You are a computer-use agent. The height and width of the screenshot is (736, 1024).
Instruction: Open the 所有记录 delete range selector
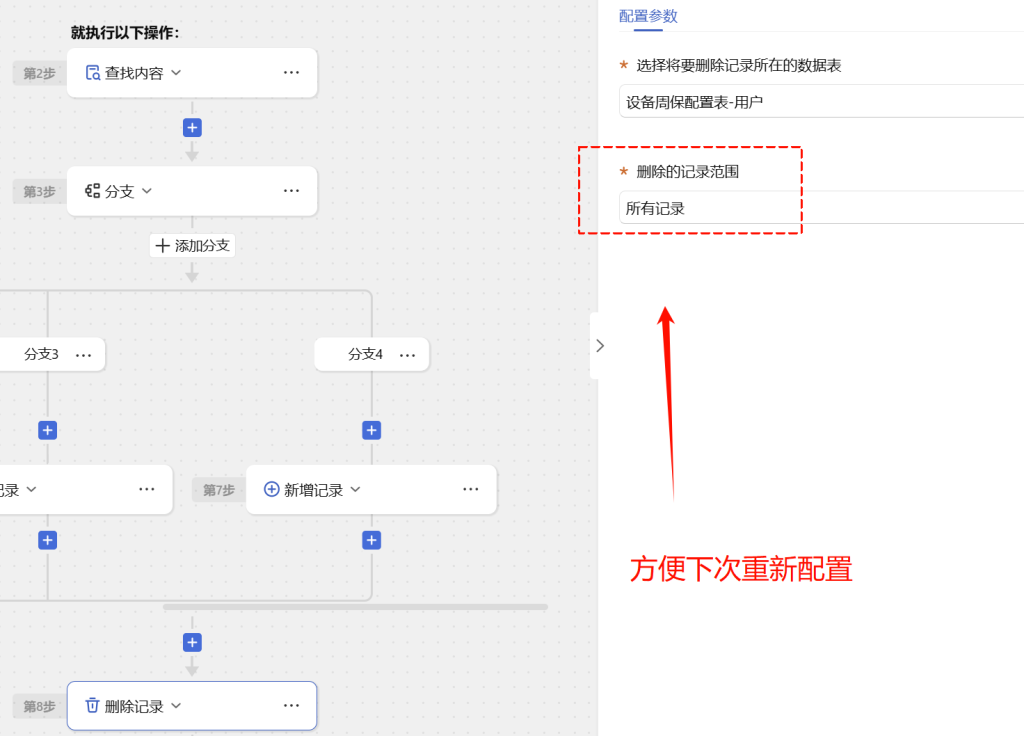pyautogui.click(x=822, y=208)
